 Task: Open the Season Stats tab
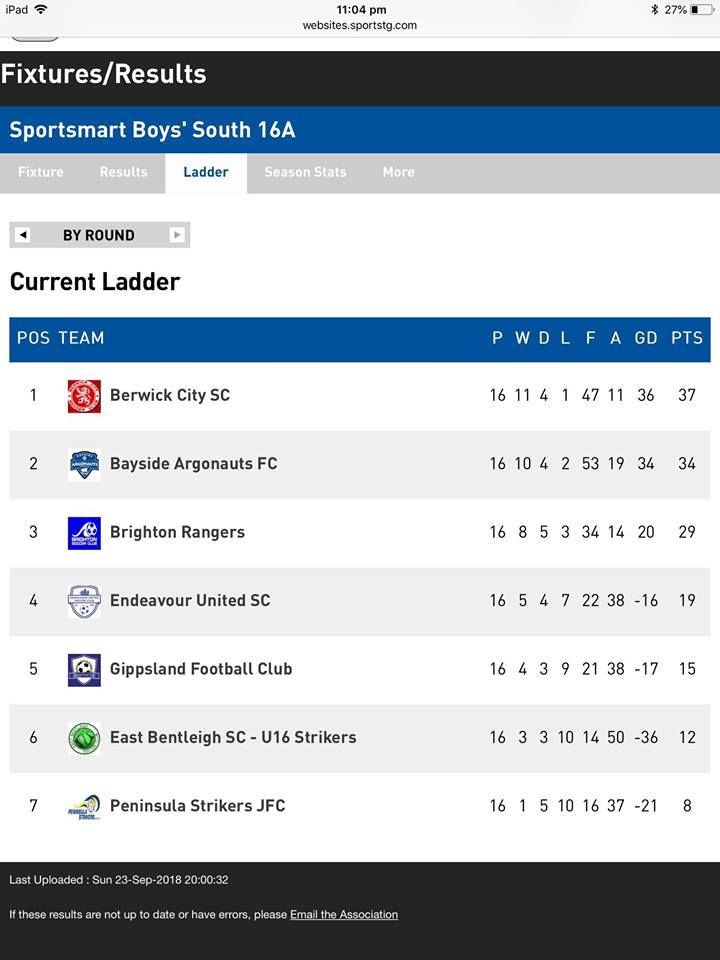tap(306, 173)
